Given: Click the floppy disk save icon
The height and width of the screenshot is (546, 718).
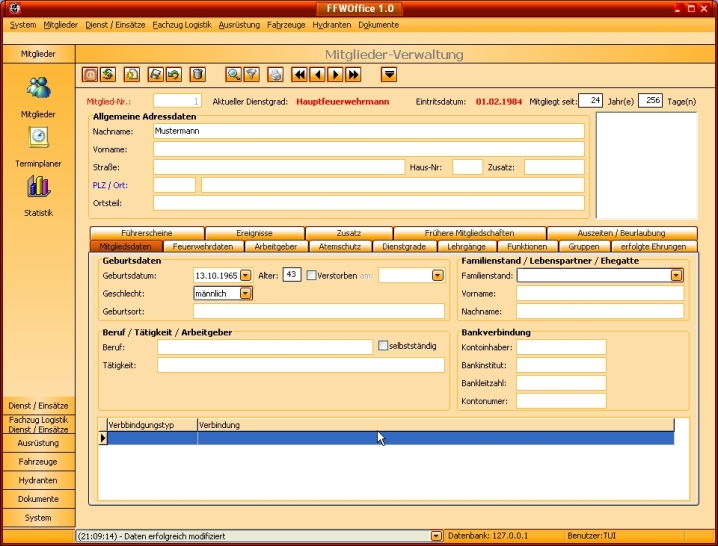Looking at the screenshot, I should (x=155, y=74).
